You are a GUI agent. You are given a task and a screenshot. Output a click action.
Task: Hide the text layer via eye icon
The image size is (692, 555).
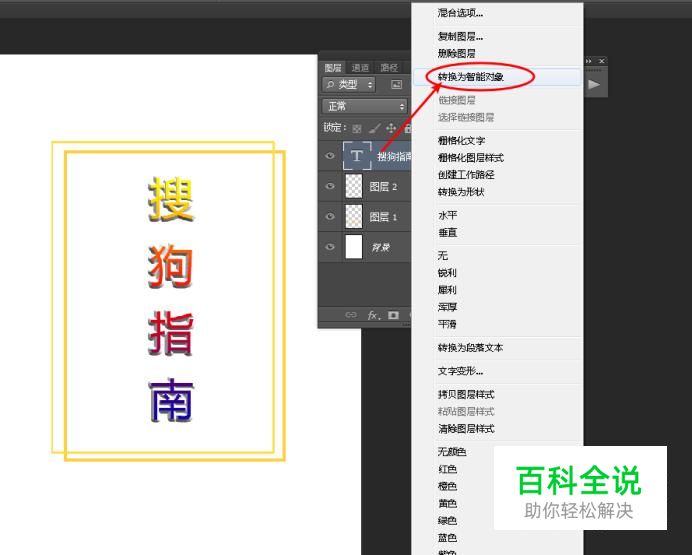click(x=330, y=155)
